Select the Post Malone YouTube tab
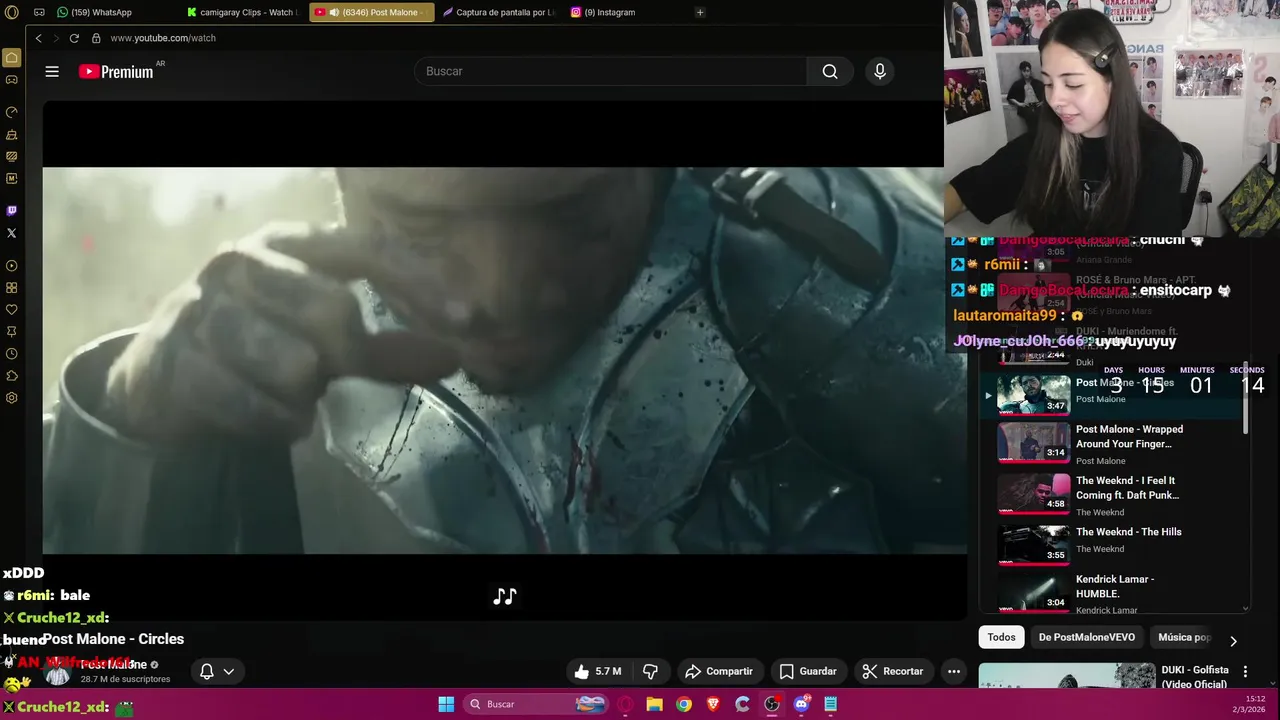 click(372, 12)
